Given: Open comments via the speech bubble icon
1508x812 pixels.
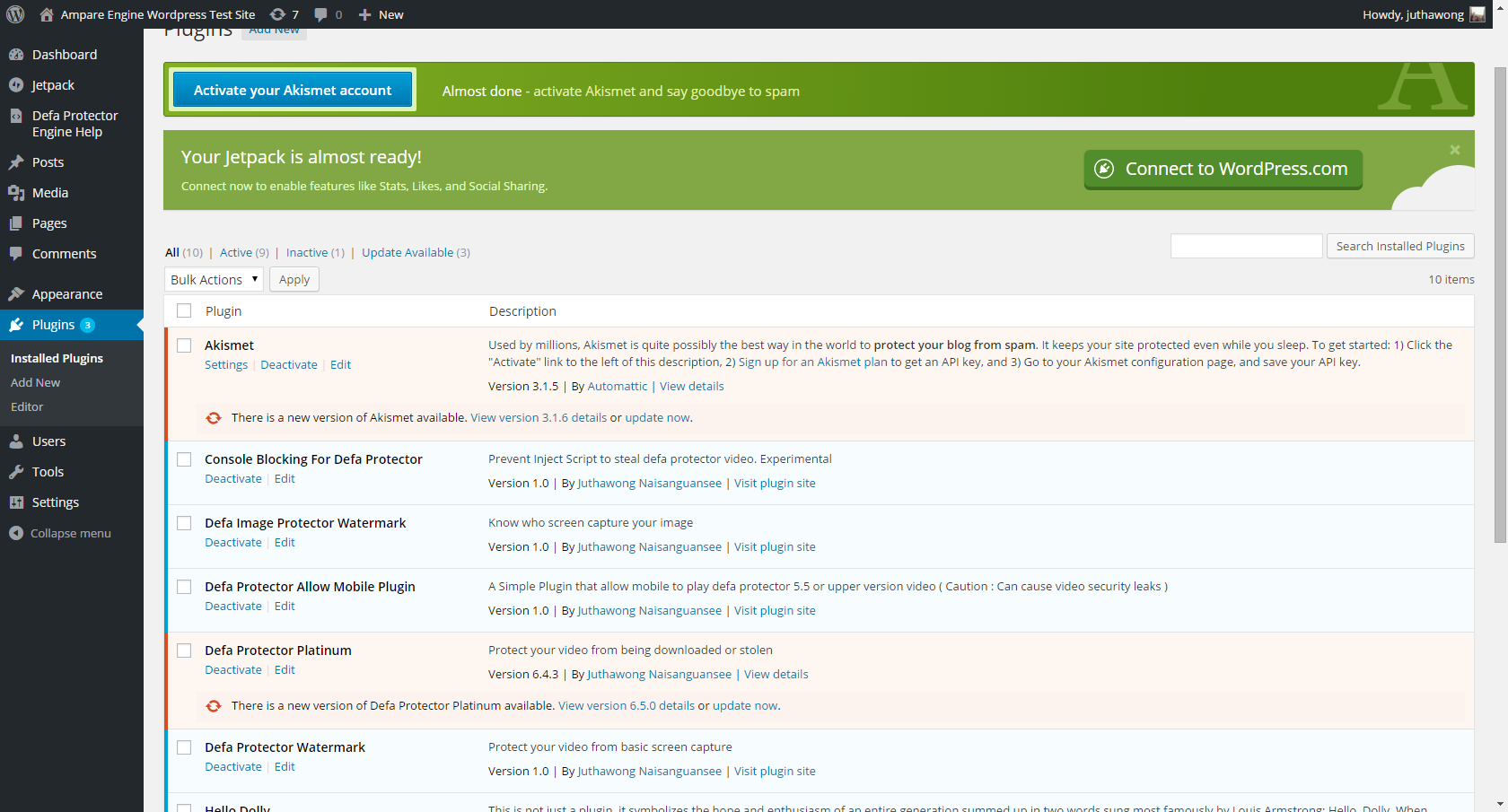Looking at the screenshot, I should pyautogui.click(x=321, y=14).
